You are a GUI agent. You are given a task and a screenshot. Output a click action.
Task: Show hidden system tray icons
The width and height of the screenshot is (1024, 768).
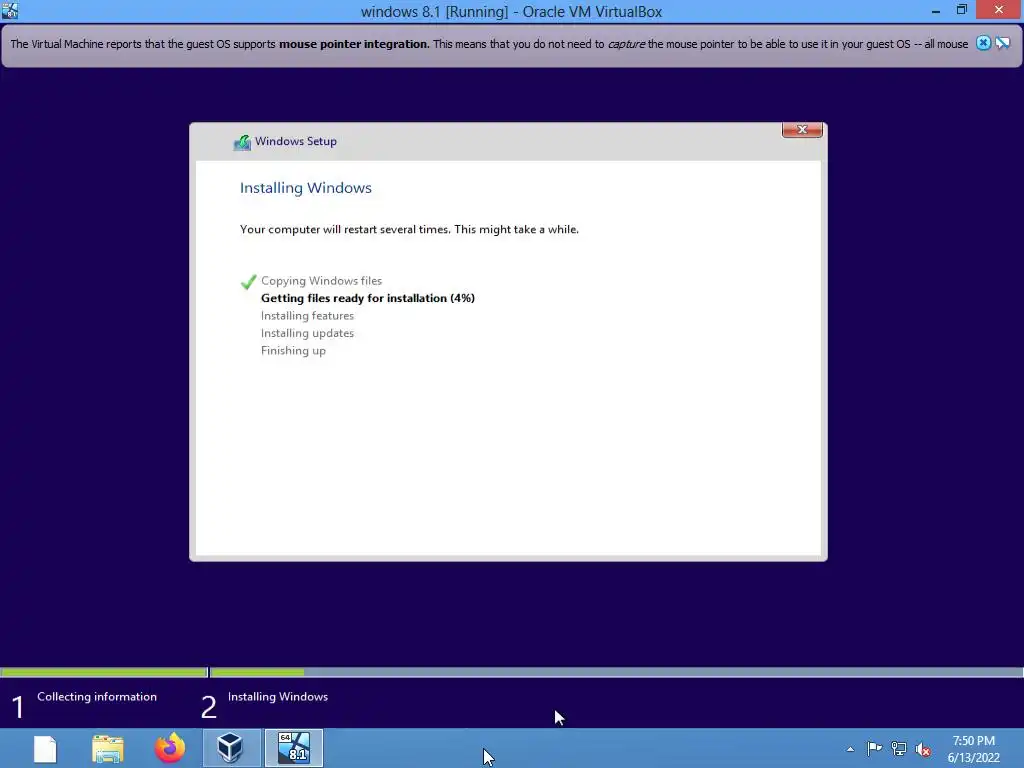tap(850, 750)
